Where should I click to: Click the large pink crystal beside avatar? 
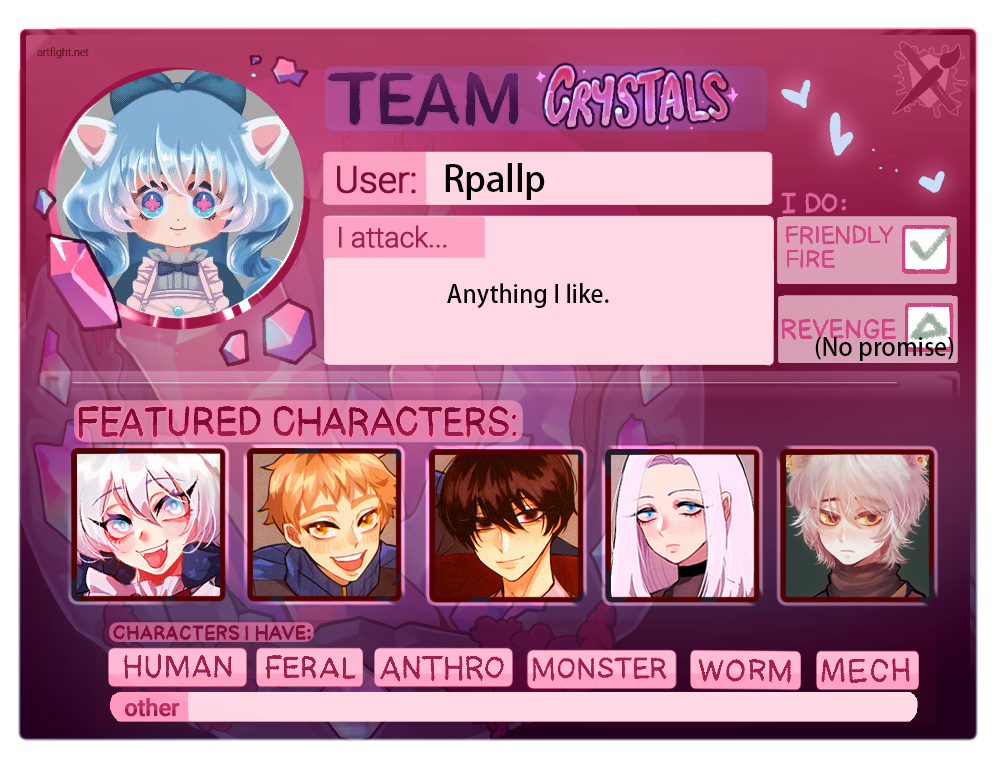(x=82, y=279)
